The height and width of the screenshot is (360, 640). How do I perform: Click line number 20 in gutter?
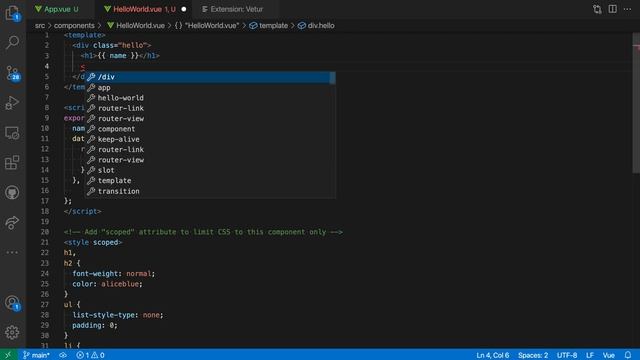[x=44, y=232]
